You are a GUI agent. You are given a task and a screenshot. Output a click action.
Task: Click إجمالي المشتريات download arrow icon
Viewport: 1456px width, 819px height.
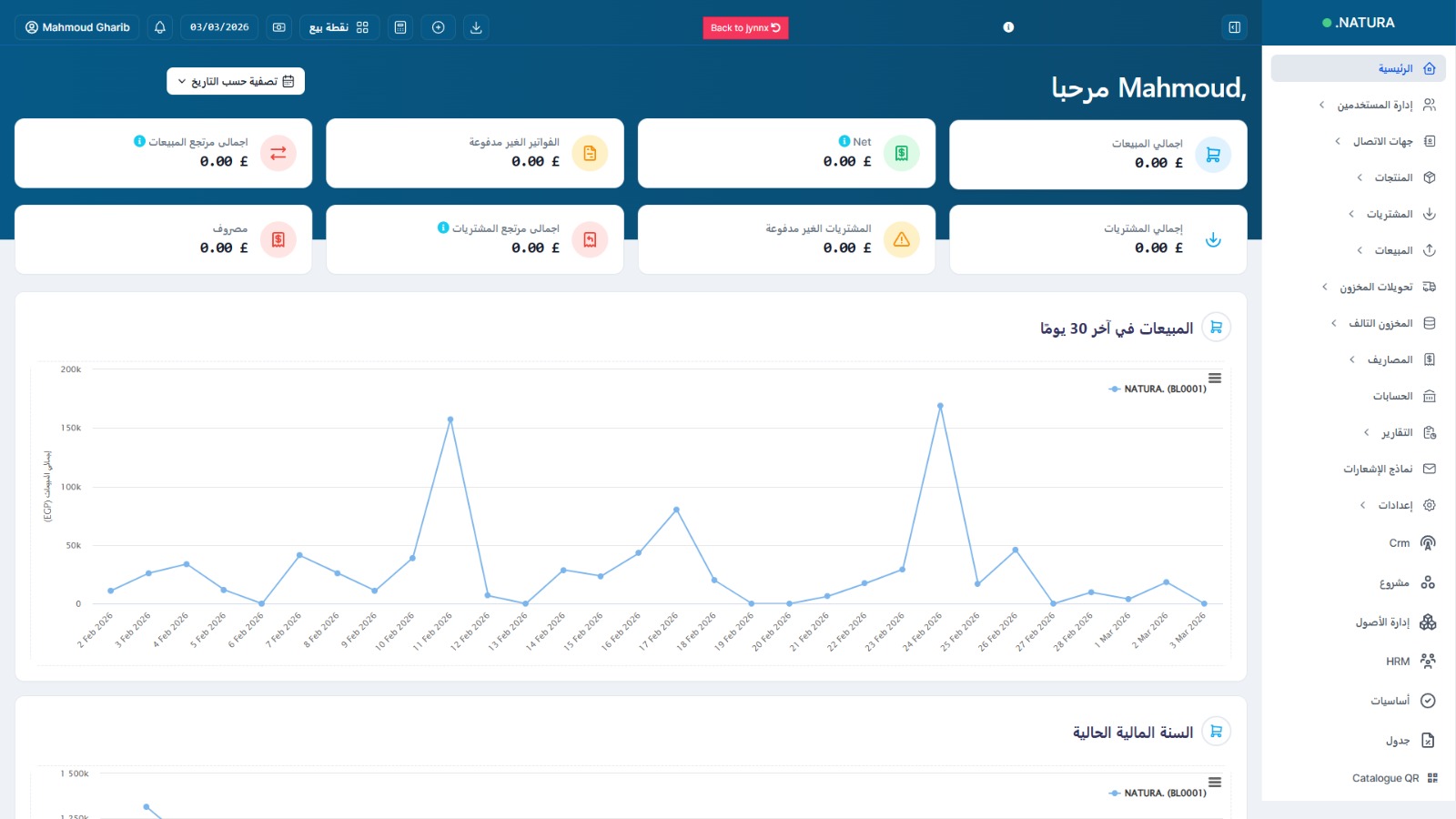pos(1213,240)
